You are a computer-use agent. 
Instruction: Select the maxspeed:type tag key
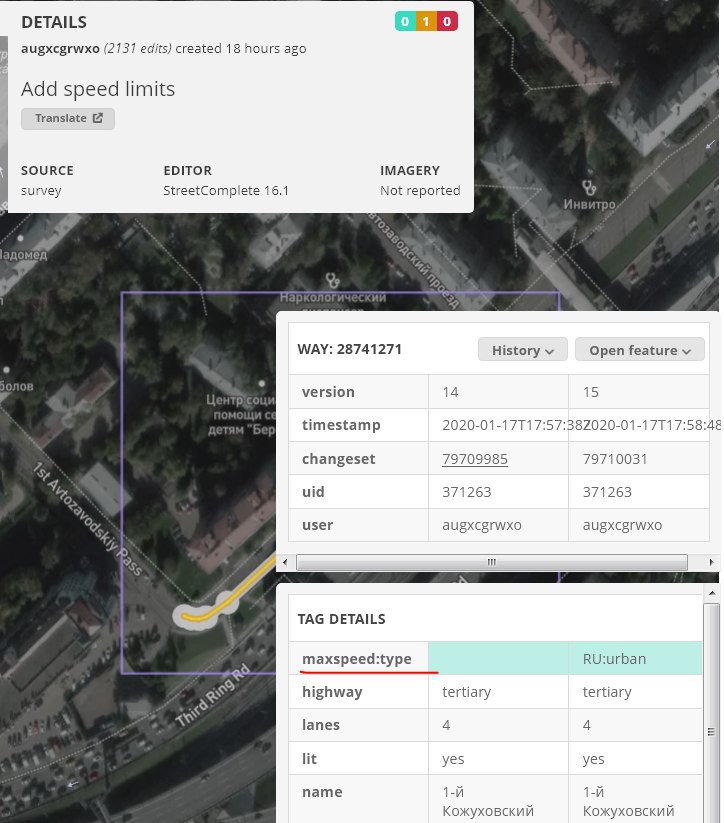tap(356, 659)
